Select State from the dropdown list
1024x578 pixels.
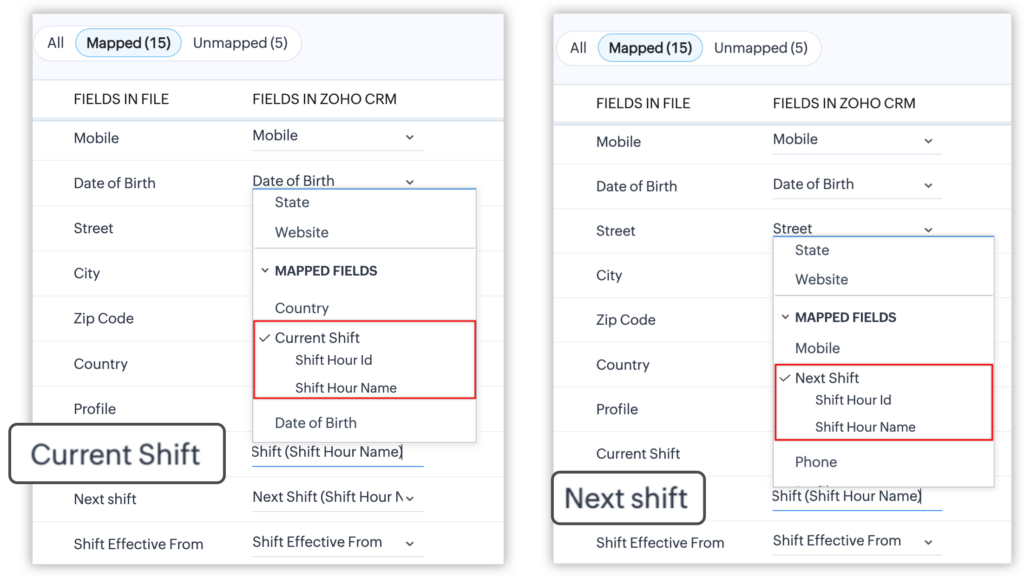pos(291,202)
